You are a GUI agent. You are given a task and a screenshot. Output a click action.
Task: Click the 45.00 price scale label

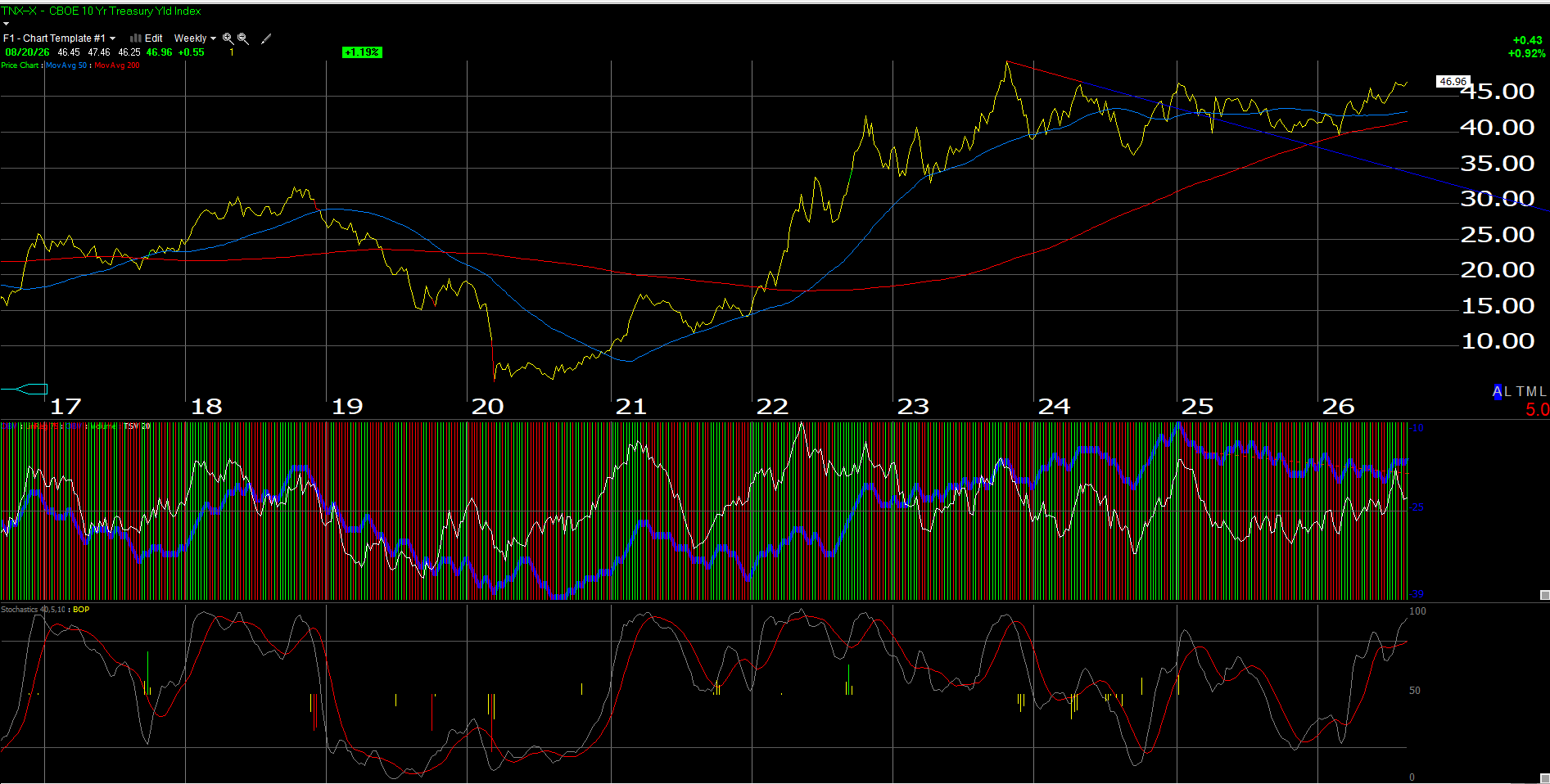tap(1498, 92)
